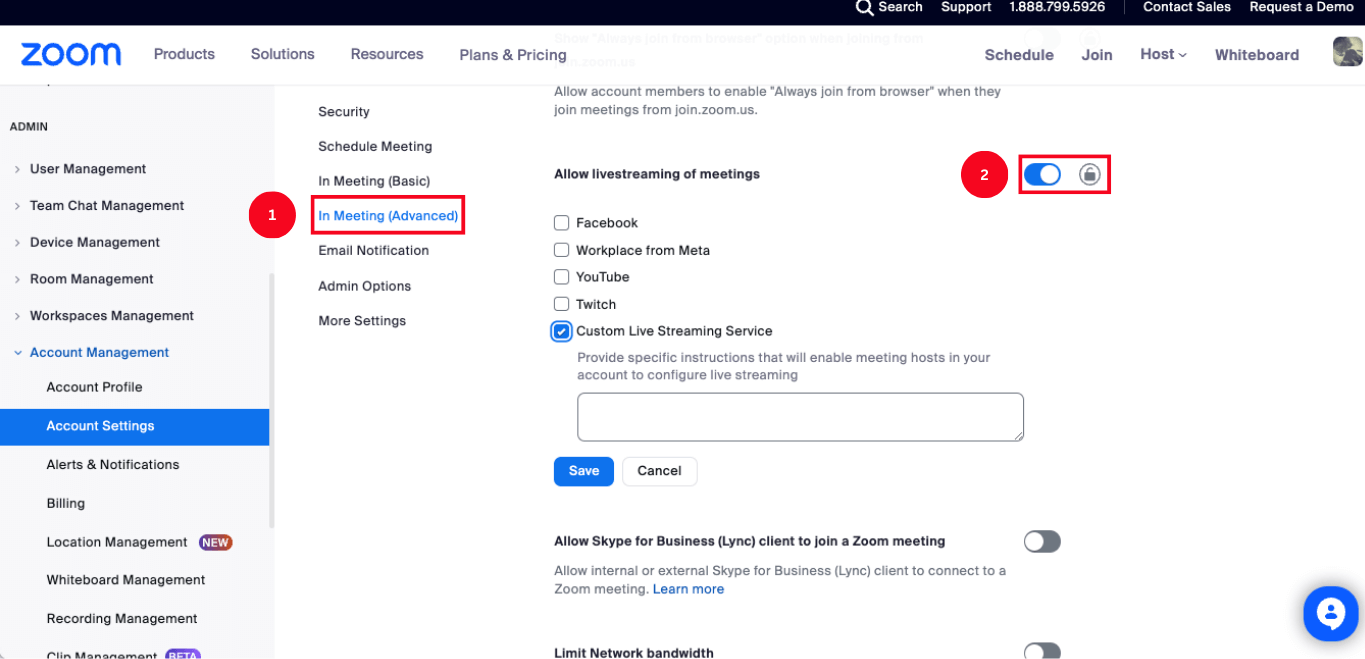Tick the Twitch checkbox
The height and width of the screenshot is (659, 1365).
[562, 304]
